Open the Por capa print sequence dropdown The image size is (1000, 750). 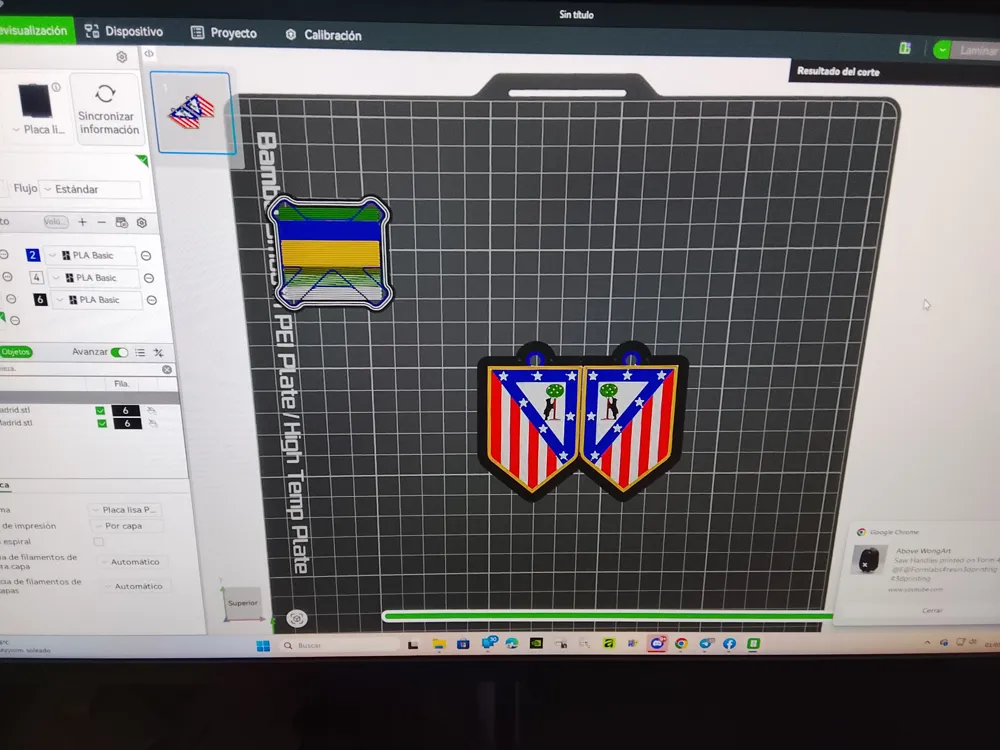(x=126, y=526)
